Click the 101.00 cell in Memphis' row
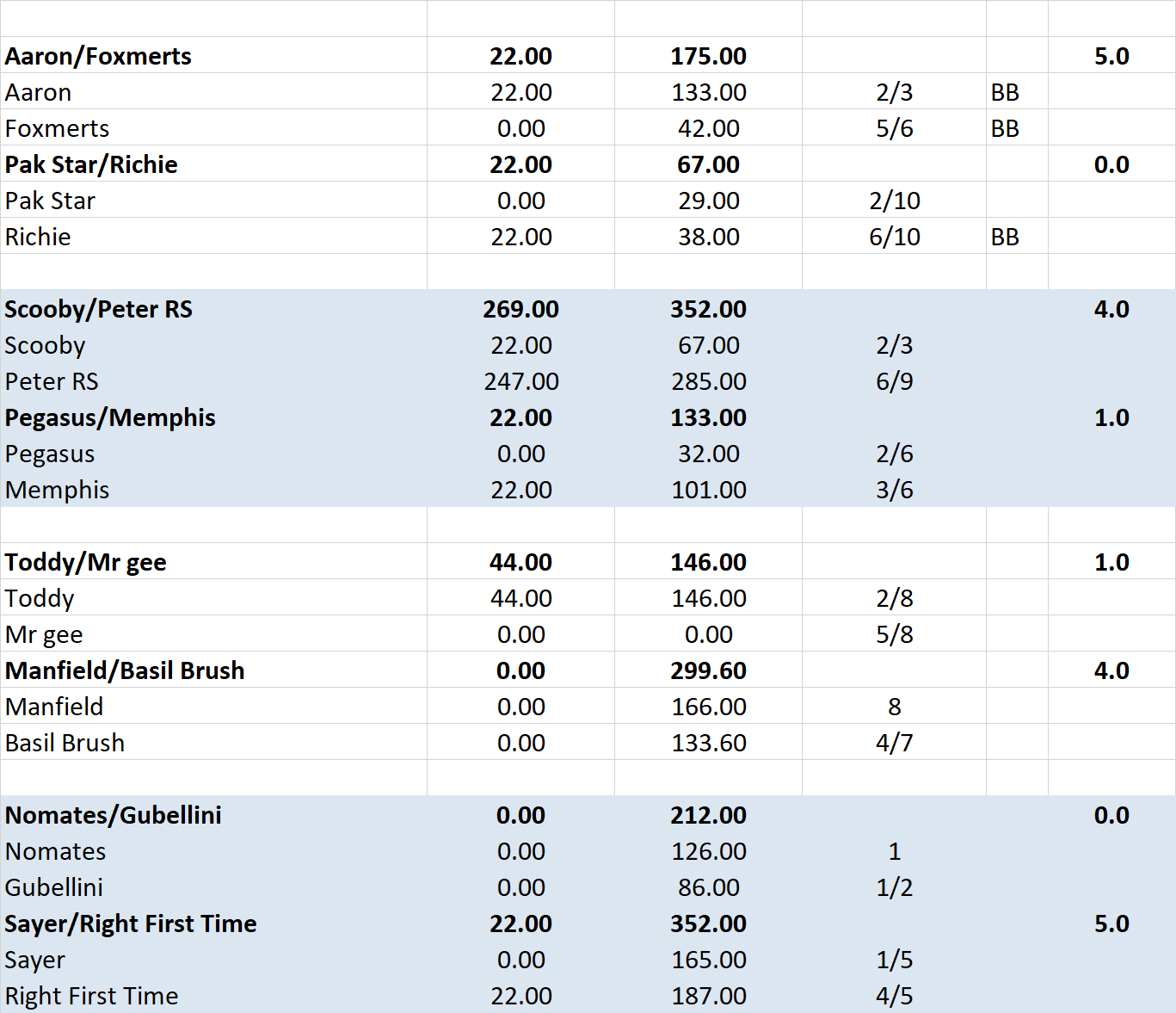 (x=708, y=490)
